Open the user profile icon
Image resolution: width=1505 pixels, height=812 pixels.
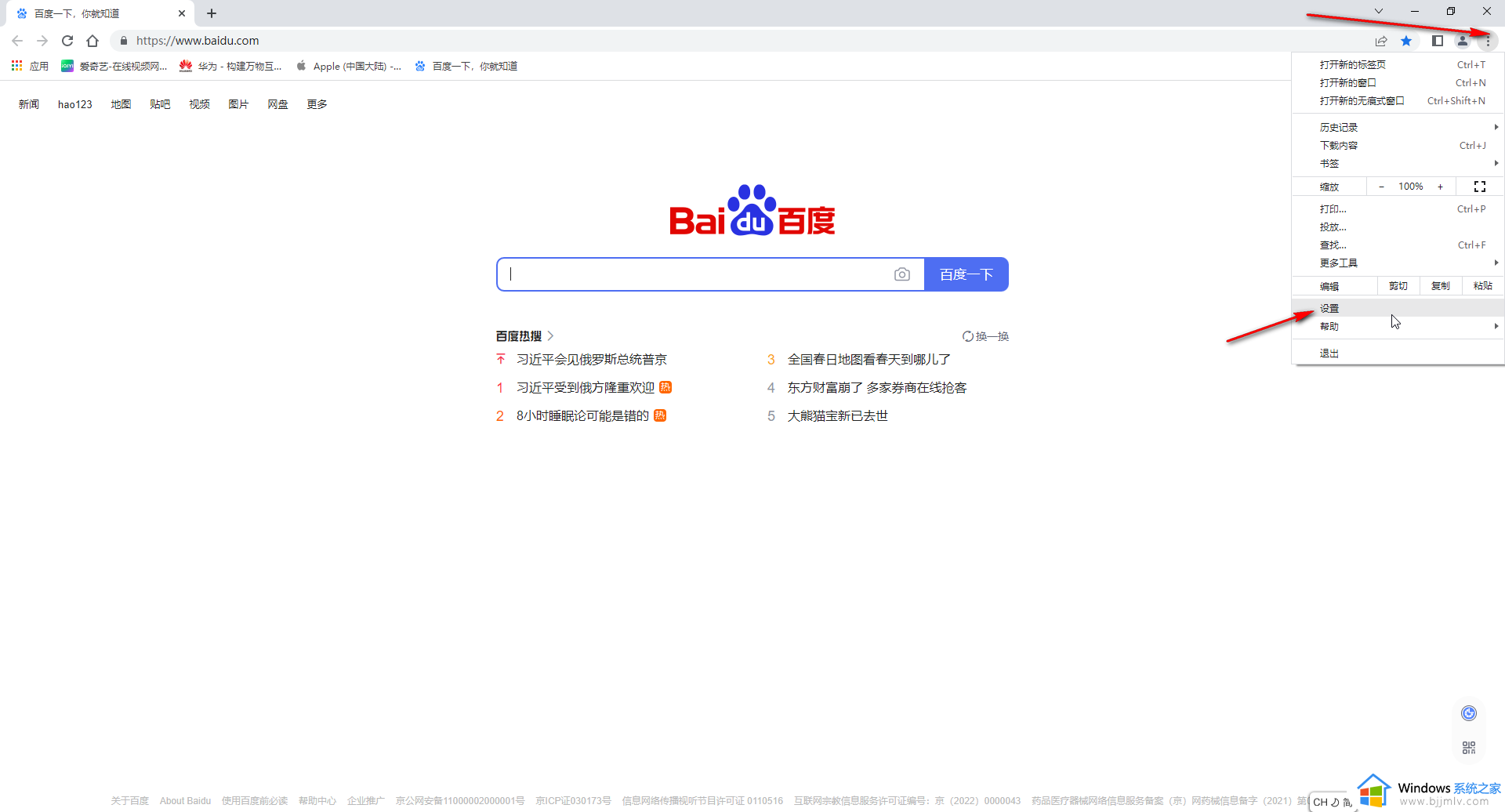pos(1463,41)
